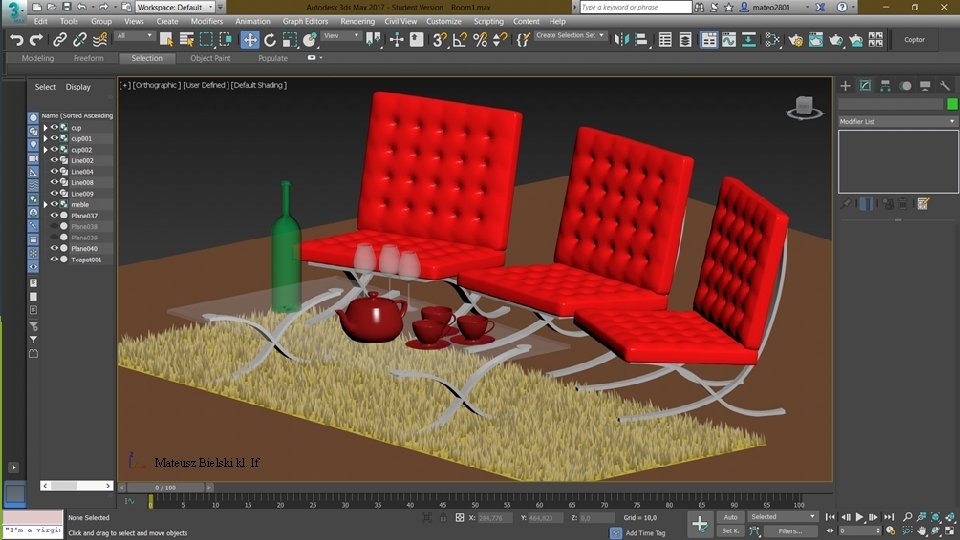Screen dimensions: 960x540
Task: Open the Modify panel tab icon
Action: [x=865, y=86]
